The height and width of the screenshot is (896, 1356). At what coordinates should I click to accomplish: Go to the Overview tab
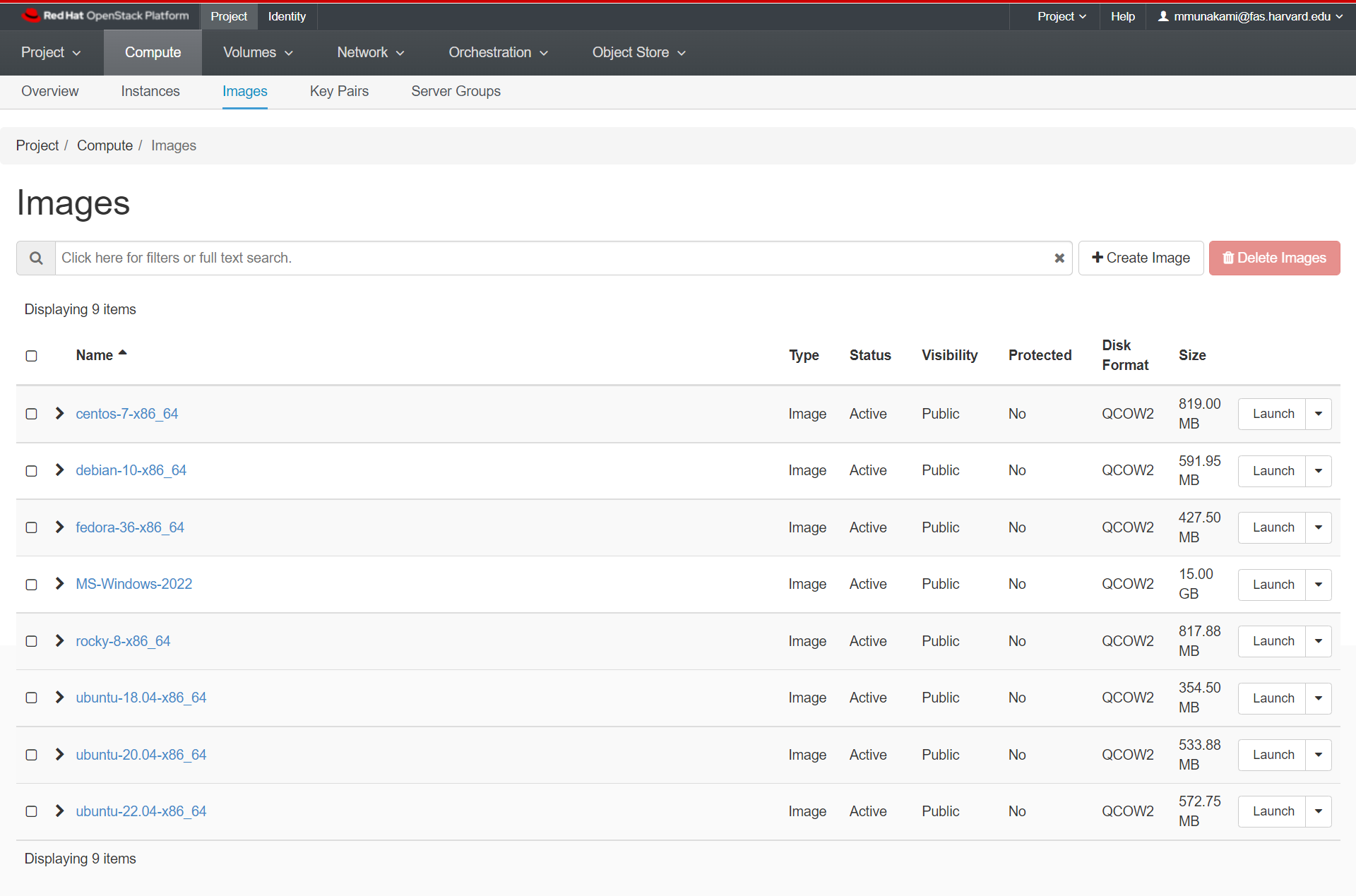pyautogui.click(x=50, y=91)
